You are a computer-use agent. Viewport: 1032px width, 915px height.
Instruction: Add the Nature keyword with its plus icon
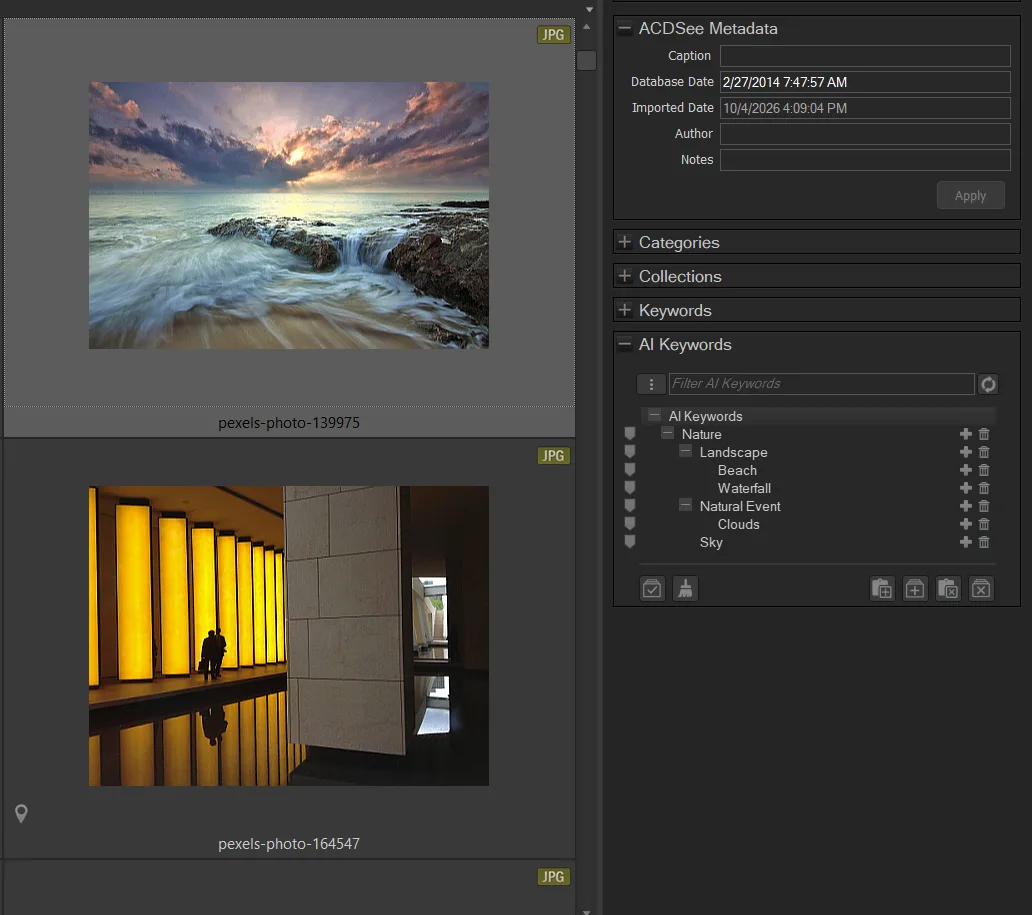pos(966,434)
